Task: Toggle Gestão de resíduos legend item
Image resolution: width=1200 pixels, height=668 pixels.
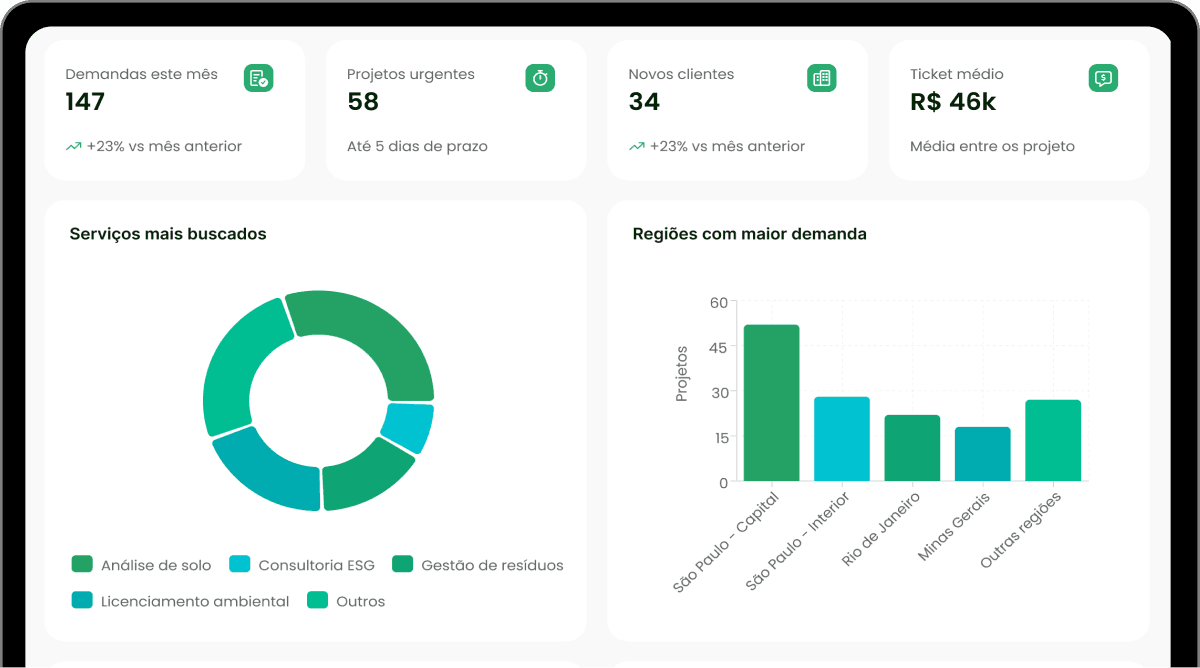Action: 477,565
